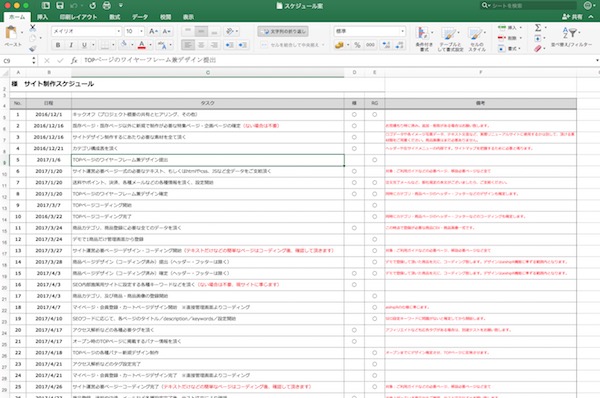Image resolution: width=600 pixels, height=398 pixels.
Task: Click the Redo circular arrow icon
Action: tap(93, 5)
